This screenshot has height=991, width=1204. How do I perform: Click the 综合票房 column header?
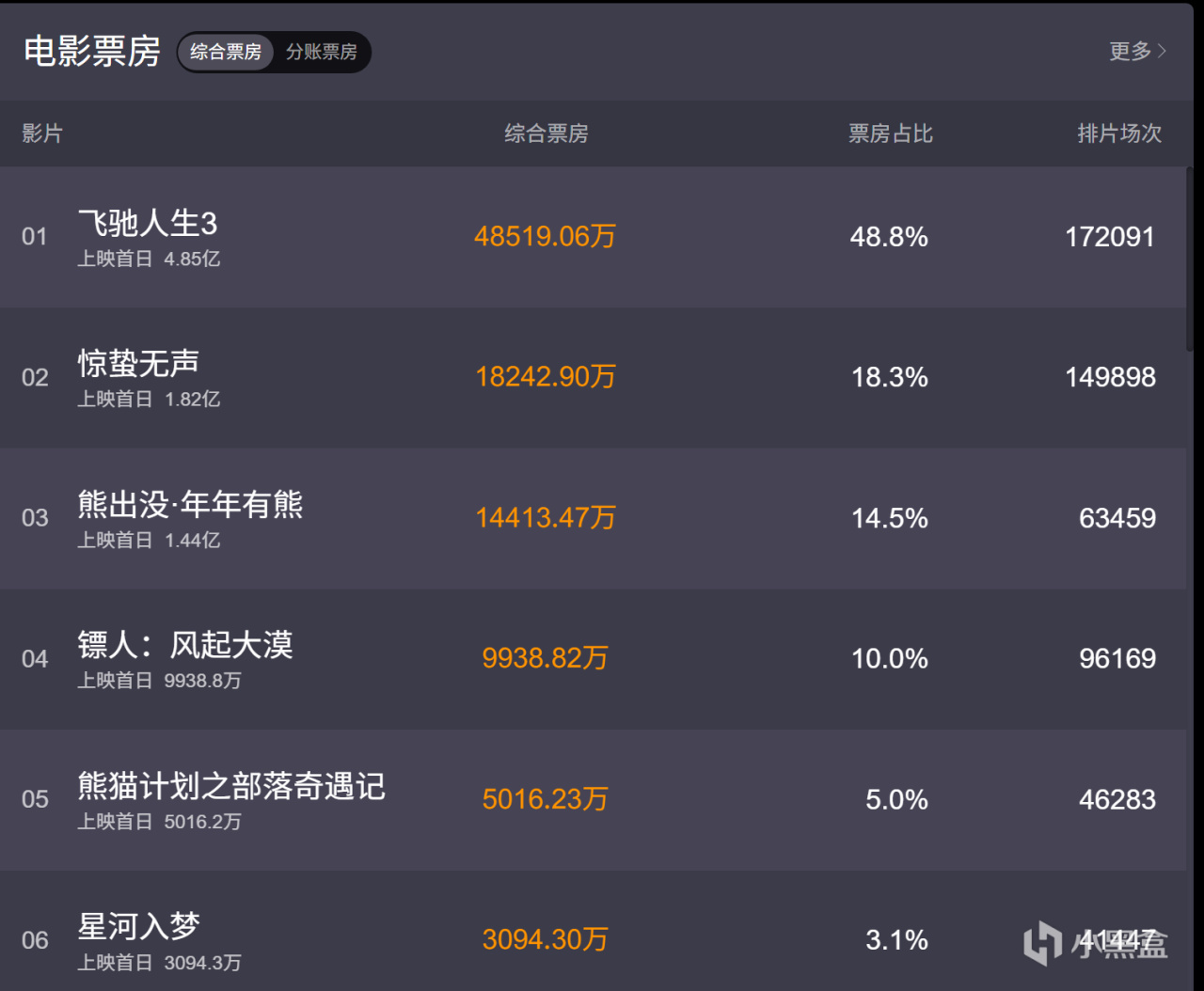pos(546,134)
